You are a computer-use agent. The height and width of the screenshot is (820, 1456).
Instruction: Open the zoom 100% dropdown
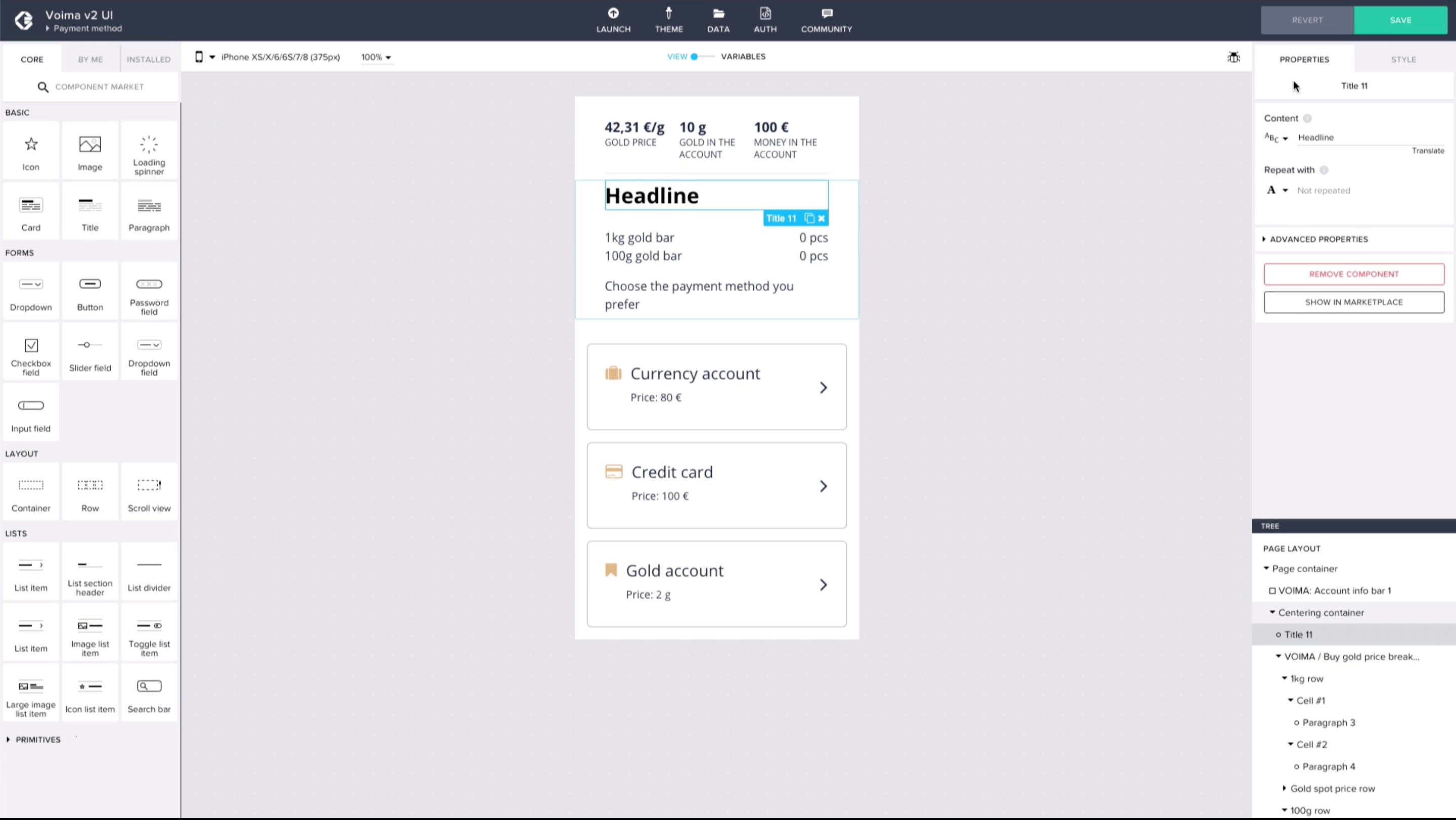point(376,57)
